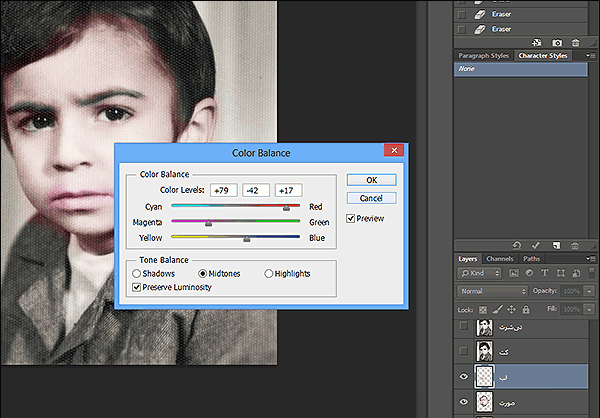Open the Character Styles panel flyout menu
This screenshot has height=418, width=600.
(x=590, y=56)
